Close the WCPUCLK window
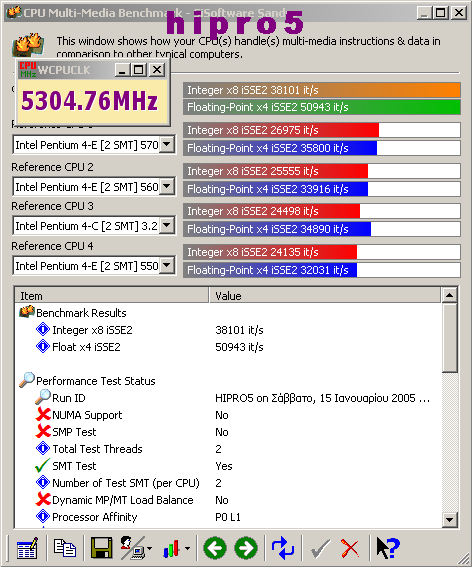The height and width of the screenshot is (567, 472). [x=157, y=70]
